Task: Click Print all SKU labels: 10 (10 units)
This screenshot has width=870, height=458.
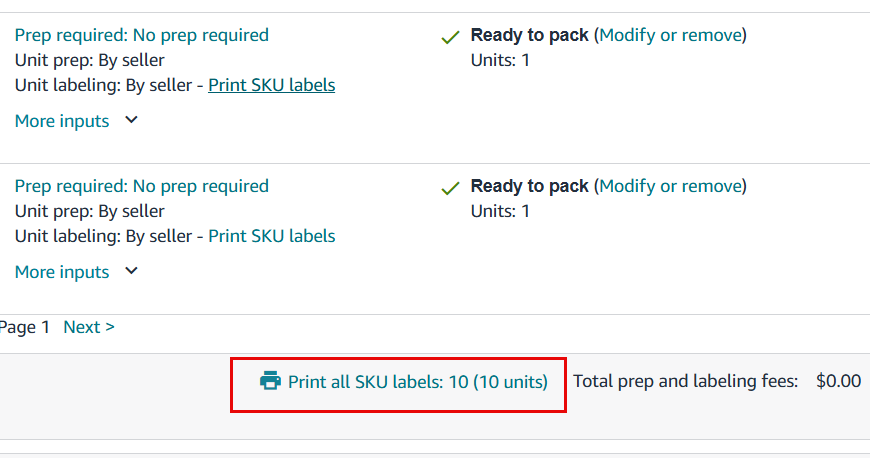Action: pyautogui.click(x=417, y=382)
